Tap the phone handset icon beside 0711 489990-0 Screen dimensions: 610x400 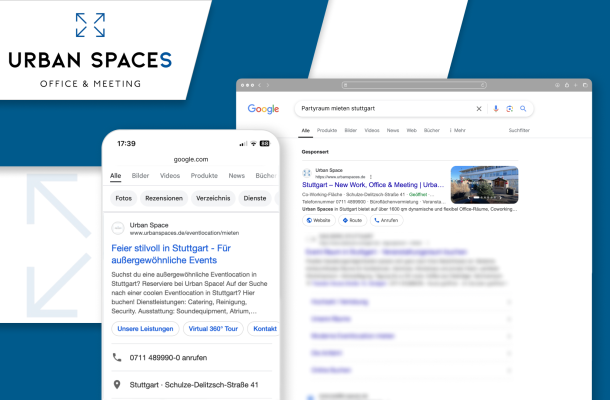coord(117,357)
